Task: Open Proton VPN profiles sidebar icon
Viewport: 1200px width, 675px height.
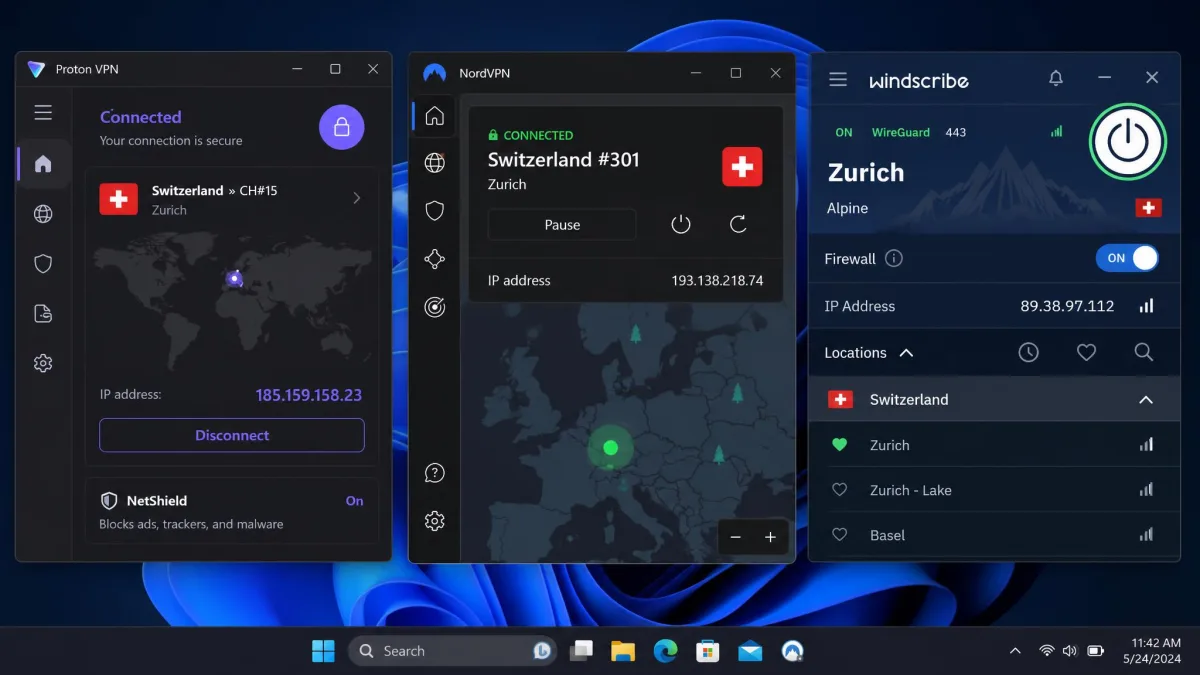Action: coord(43,314)
